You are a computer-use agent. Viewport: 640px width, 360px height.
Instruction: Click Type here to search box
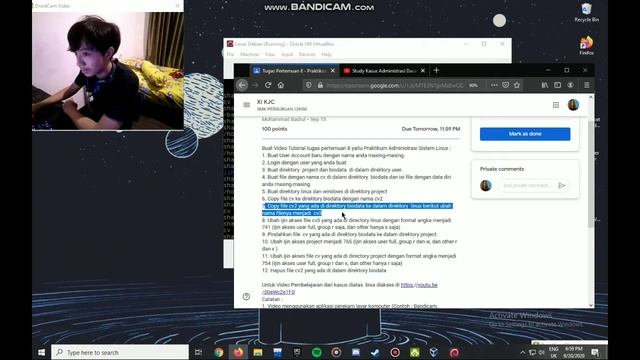click(x=120, y=352)
